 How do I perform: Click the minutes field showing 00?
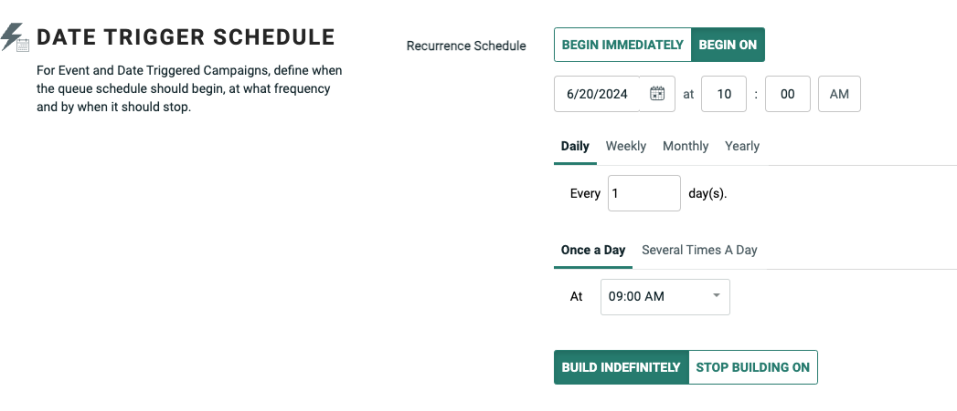point(787,94)
